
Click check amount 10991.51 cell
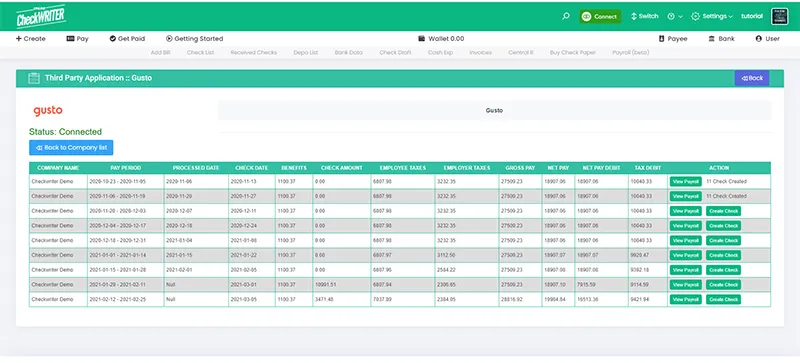pos(341,285)
